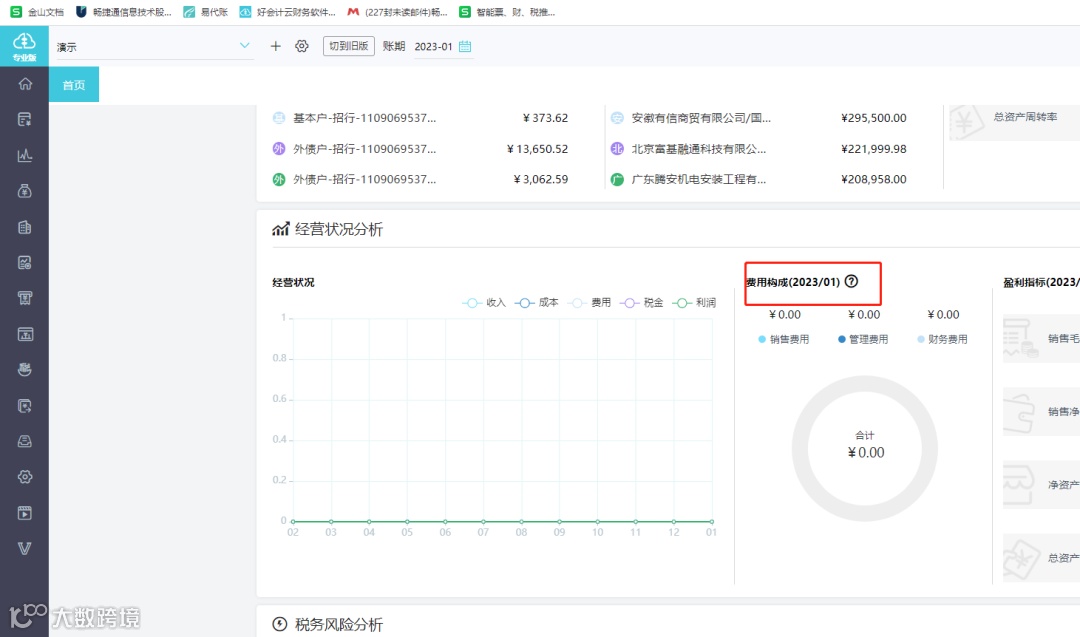Viewport: 1080px width, 637px height.
Task: Open the invoice stamp icon in the sidebar
Action: pyautogui.click(x=25, y=298)
